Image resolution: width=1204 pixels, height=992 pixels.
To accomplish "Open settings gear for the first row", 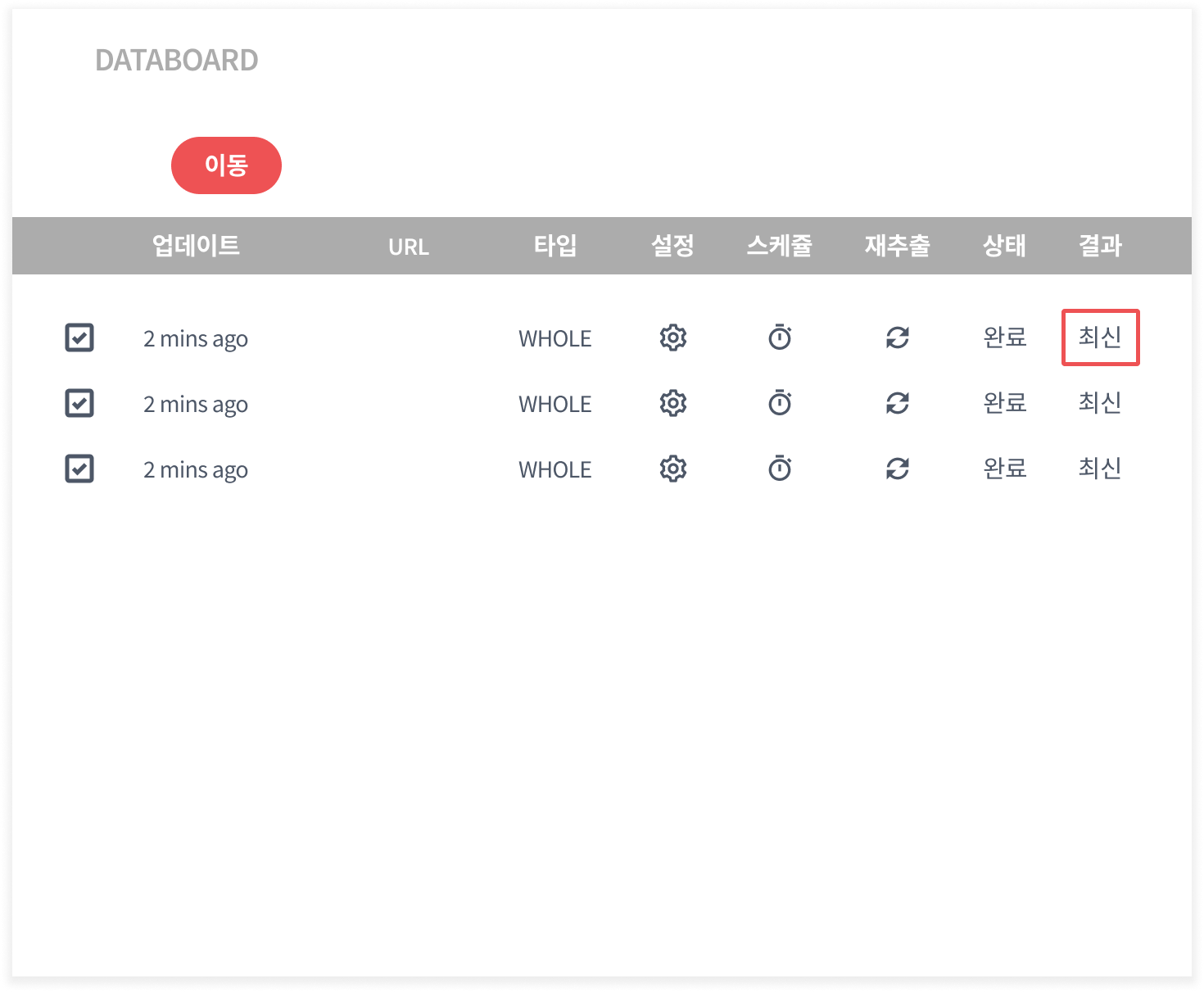I will click(672, 337).
